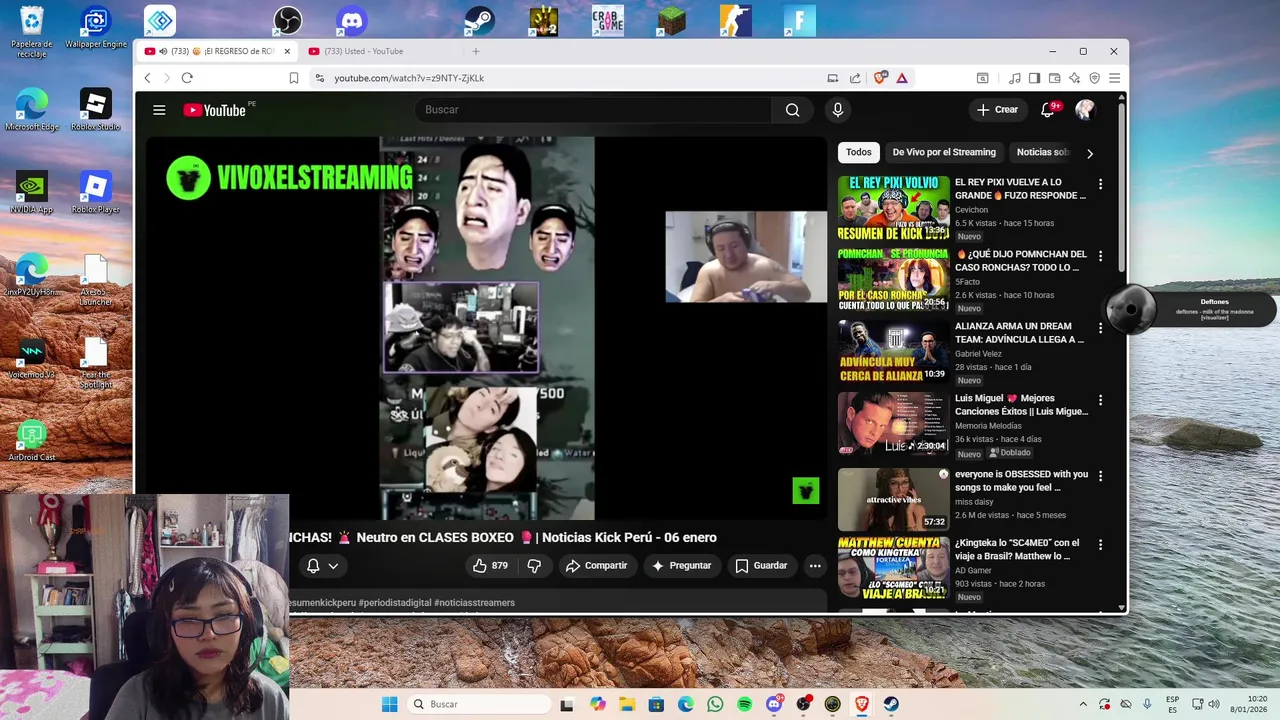
Task: Open the Brave Wallet icon
Action: click(x=1055, y=78)
